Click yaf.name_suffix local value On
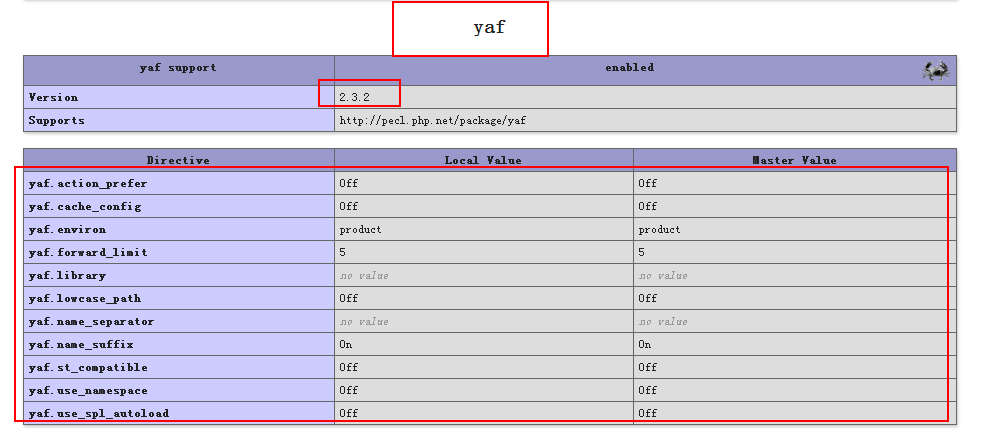The image size is (985, 439). 346,345
